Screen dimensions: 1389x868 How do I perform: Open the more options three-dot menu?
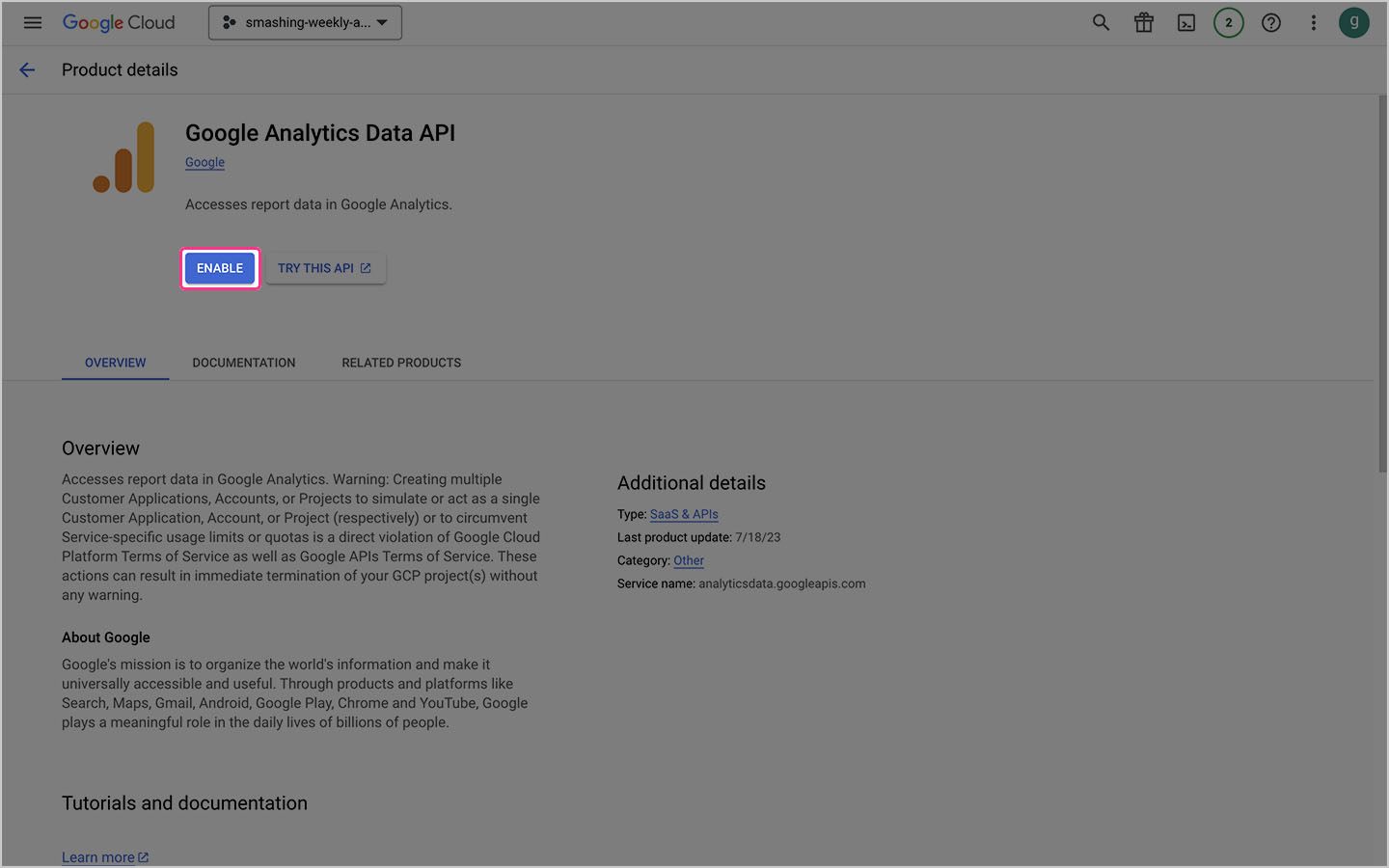(1313, 22)
